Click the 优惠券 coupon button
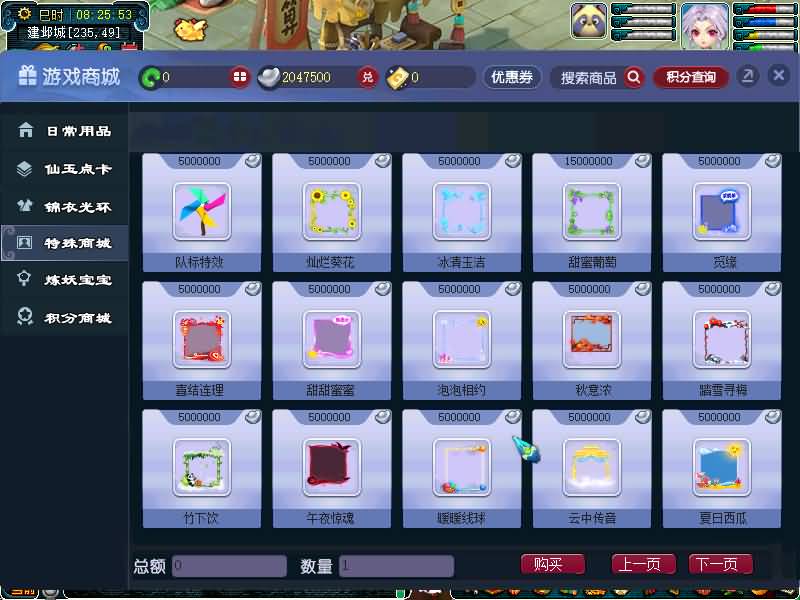Image resolution: width=800 pixels, height=600 pixels. [x=513, y=77]
